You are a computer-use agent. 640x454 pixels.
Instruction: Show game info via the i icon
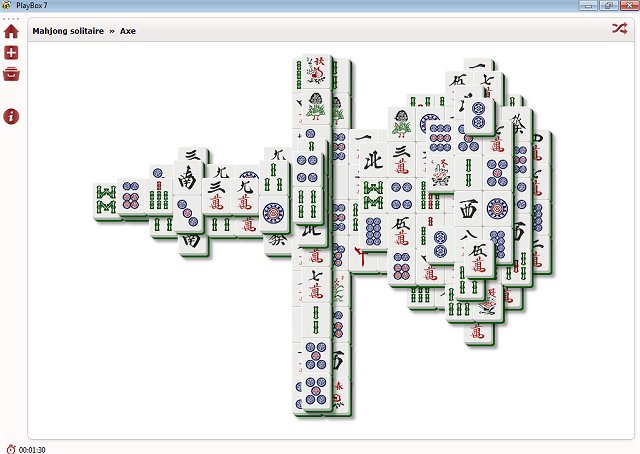pyautogui.click(x=11, y=116)
